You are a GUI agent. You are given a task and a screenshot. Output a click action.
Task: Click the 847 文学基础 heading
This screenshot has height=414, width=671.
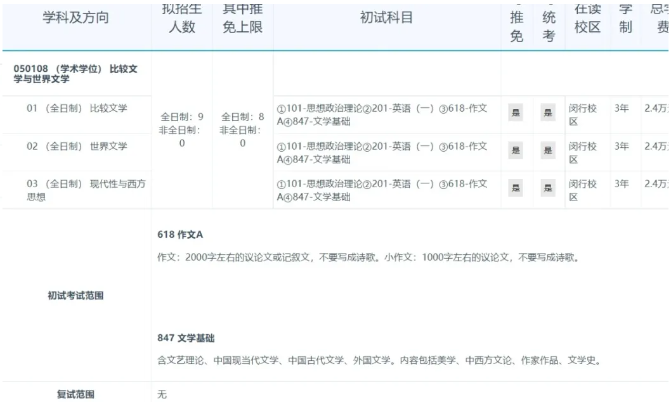click(186, 338)
